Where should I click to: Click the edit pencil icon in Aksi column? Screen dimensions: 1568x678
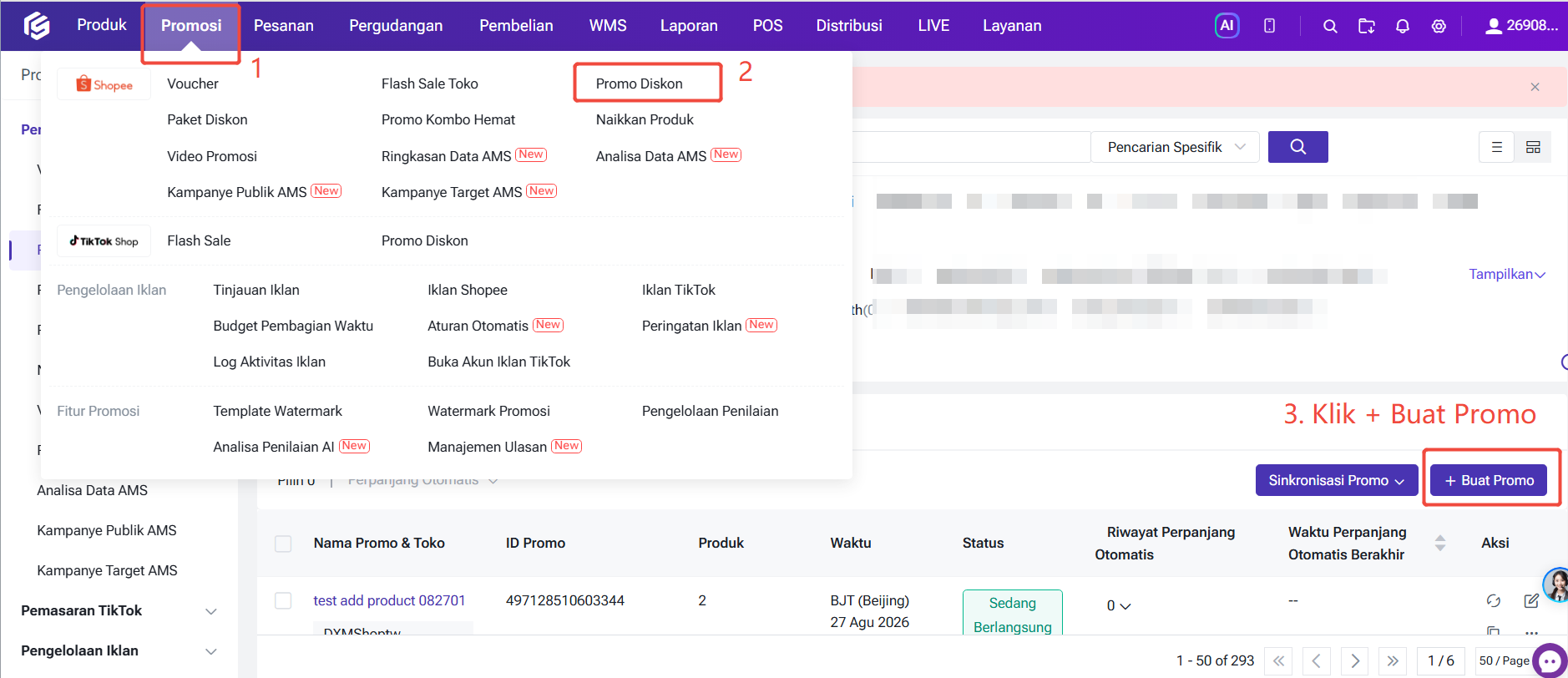pyautogui.click(x=1531, y=600)
